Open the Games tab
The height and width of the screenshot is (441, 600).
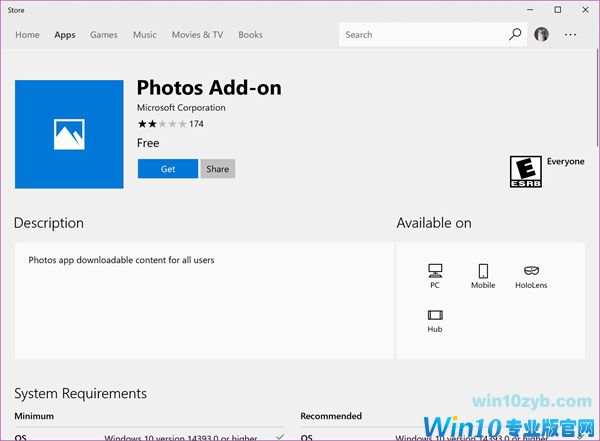[x=104, y=35]
